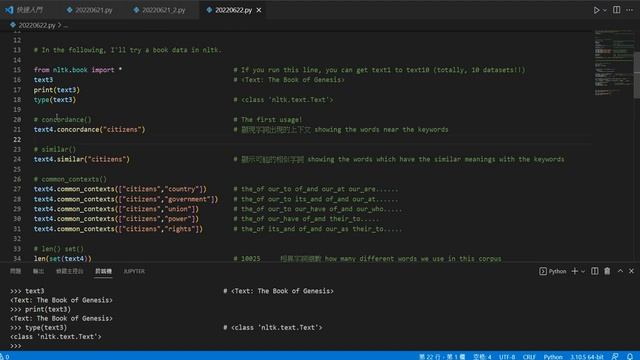Screen dimensions: 640x360
Task: Click common_contexts line with "government"
Action: pyautogui.click(x=126, y=199)
